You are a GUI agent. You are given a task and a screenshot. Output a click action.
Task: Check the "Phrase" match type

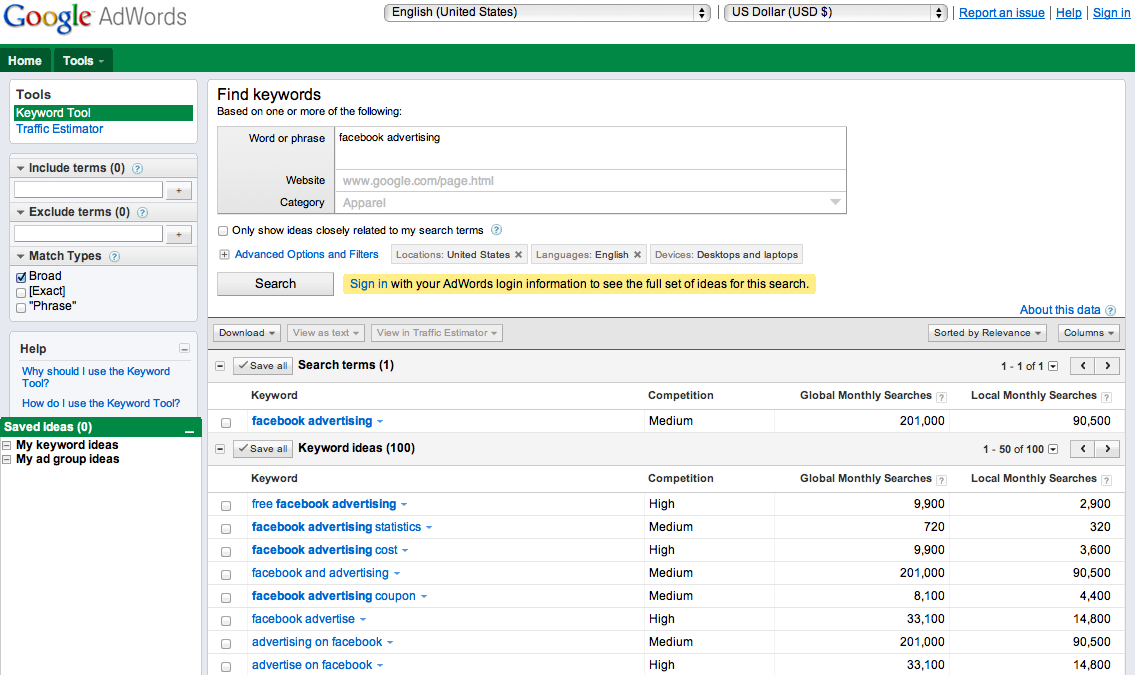(21, 307)
